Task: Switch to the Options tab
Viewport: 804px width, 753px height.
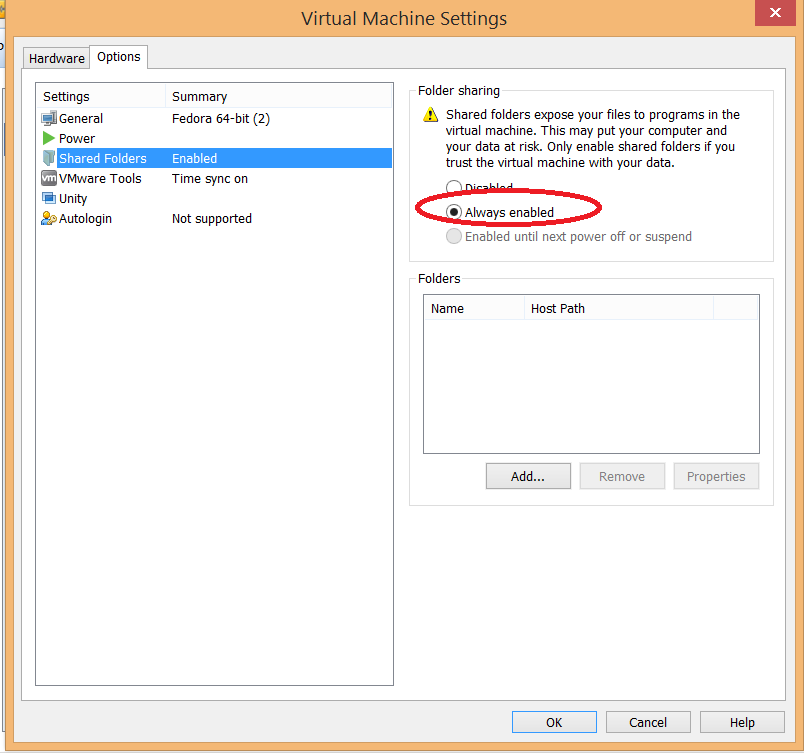Action: click(x=118, y=57)
